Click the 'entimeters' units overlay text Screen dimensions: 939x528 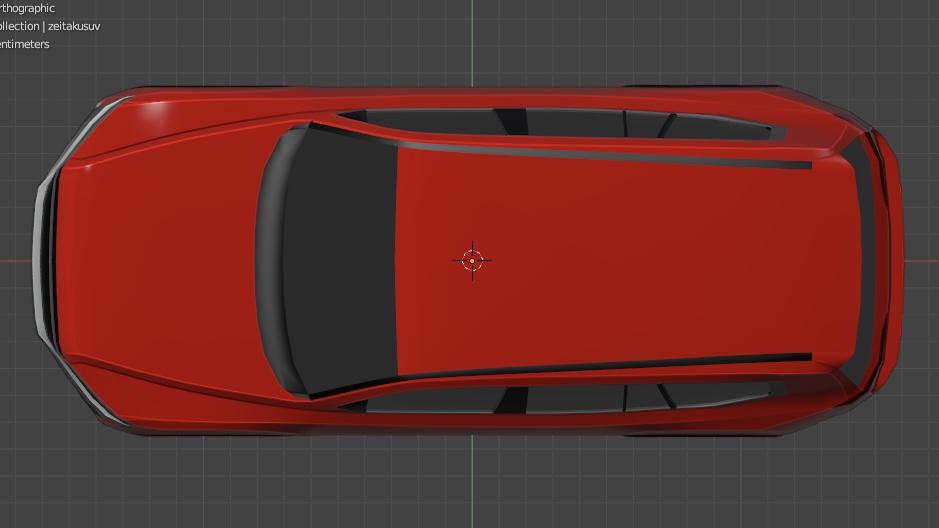click(25, 44)
